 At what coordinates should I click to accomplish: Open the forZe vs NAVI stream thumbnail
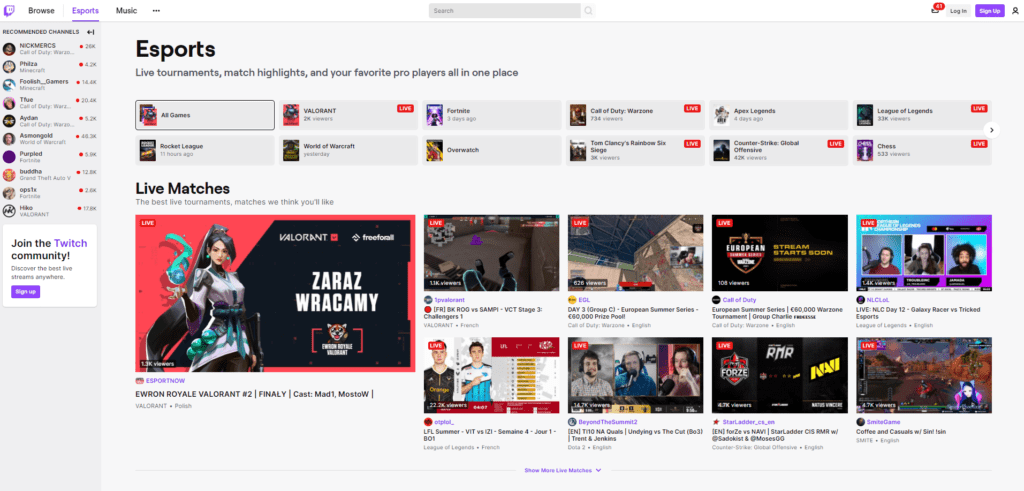(x=780, y=375)
